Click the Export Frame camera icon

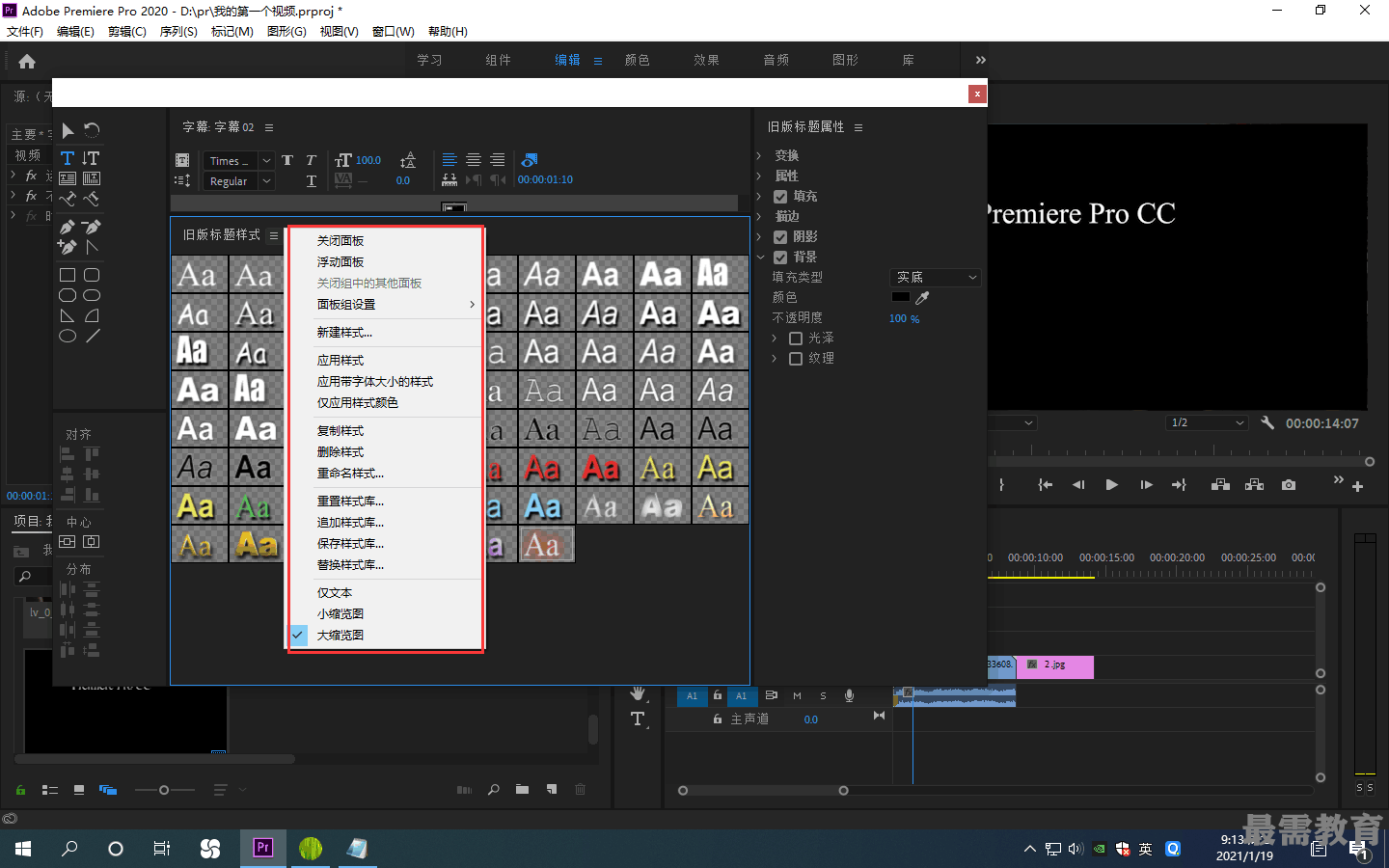pos(1289,485)
